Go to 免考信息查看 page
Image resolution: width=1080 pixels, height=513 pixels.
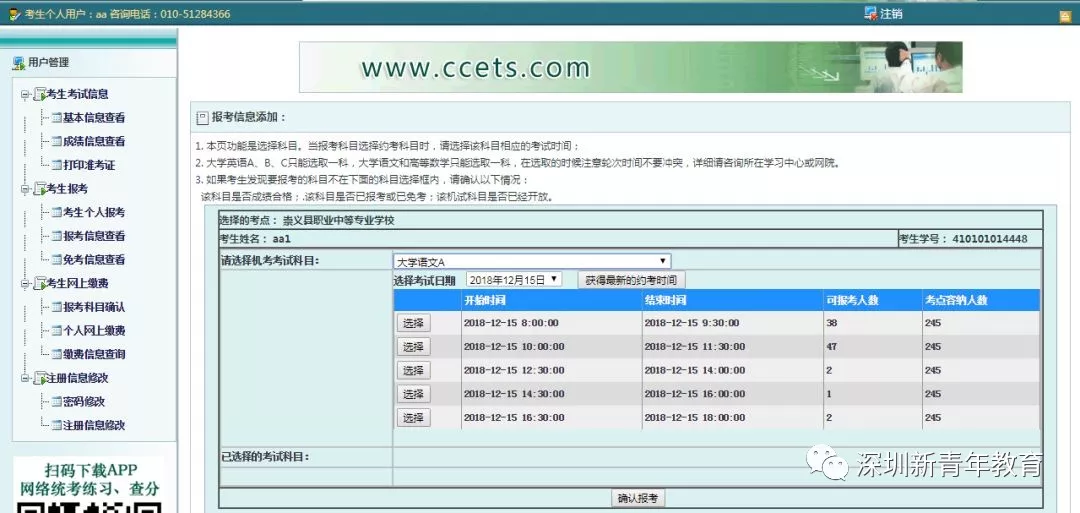click(94, 260)
